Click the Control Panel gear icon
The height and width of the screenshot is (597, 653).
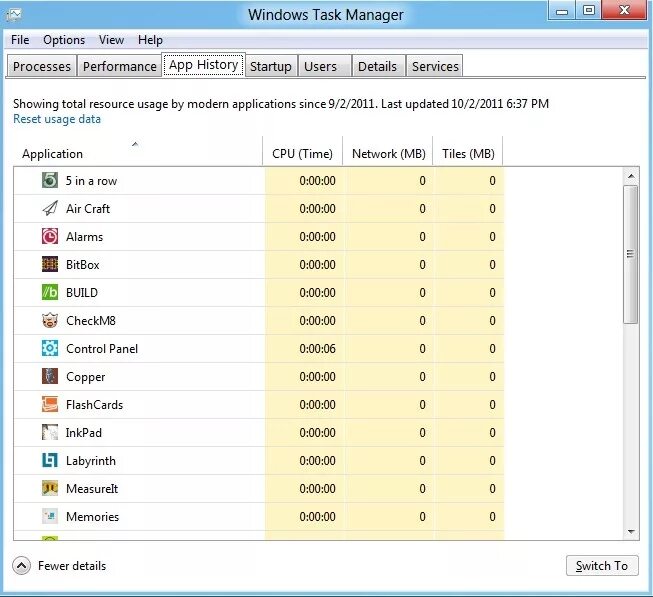[50, 348]
